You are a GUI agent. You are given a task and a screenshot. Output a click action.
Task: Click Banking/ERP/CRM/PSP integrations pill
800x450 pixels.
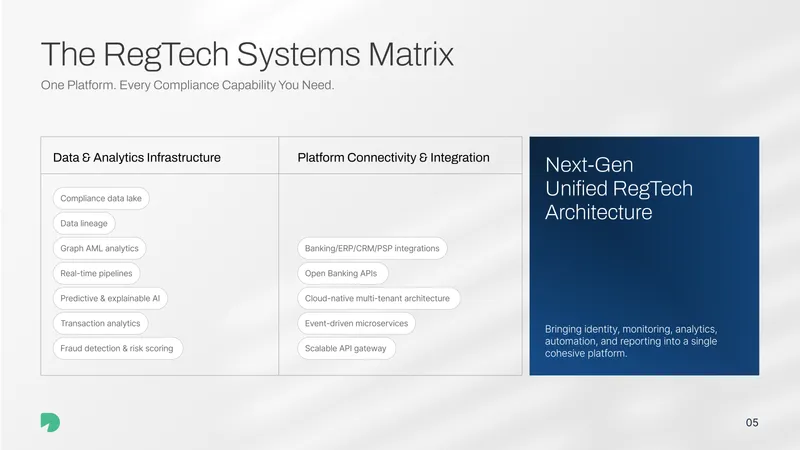(372, 248)
